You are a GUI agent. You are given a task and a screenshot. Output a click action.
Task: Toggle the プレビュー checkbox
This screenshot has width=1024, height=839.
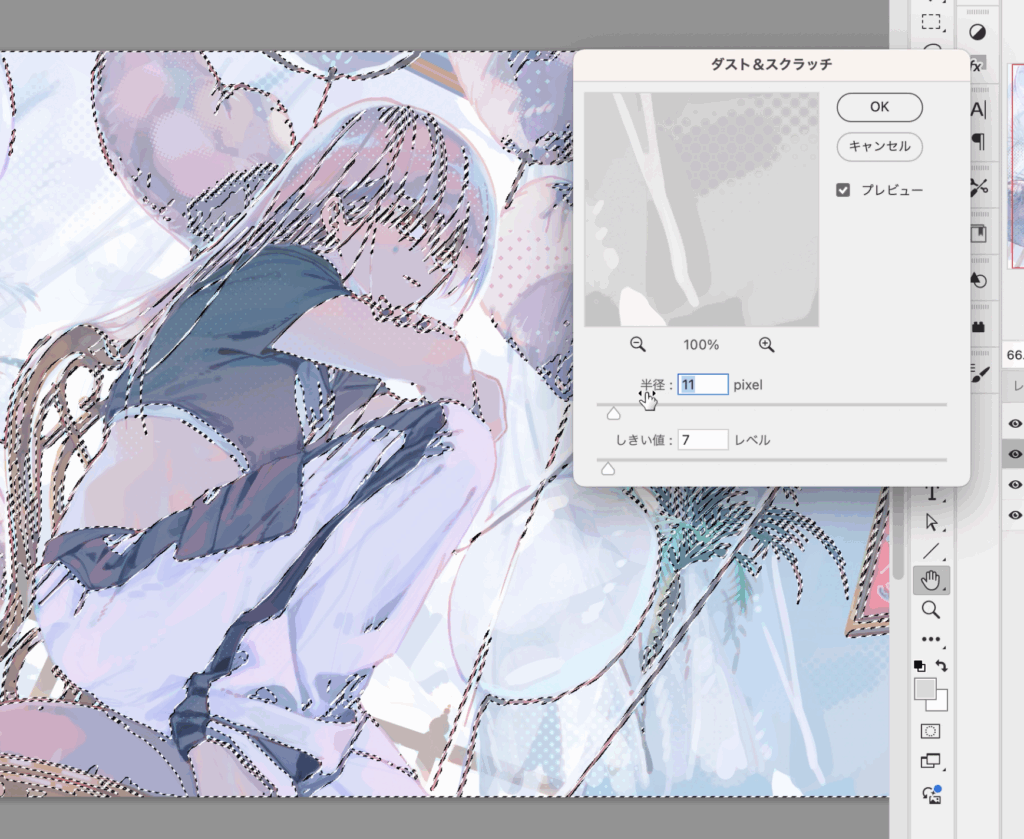(x=843, y=190)
